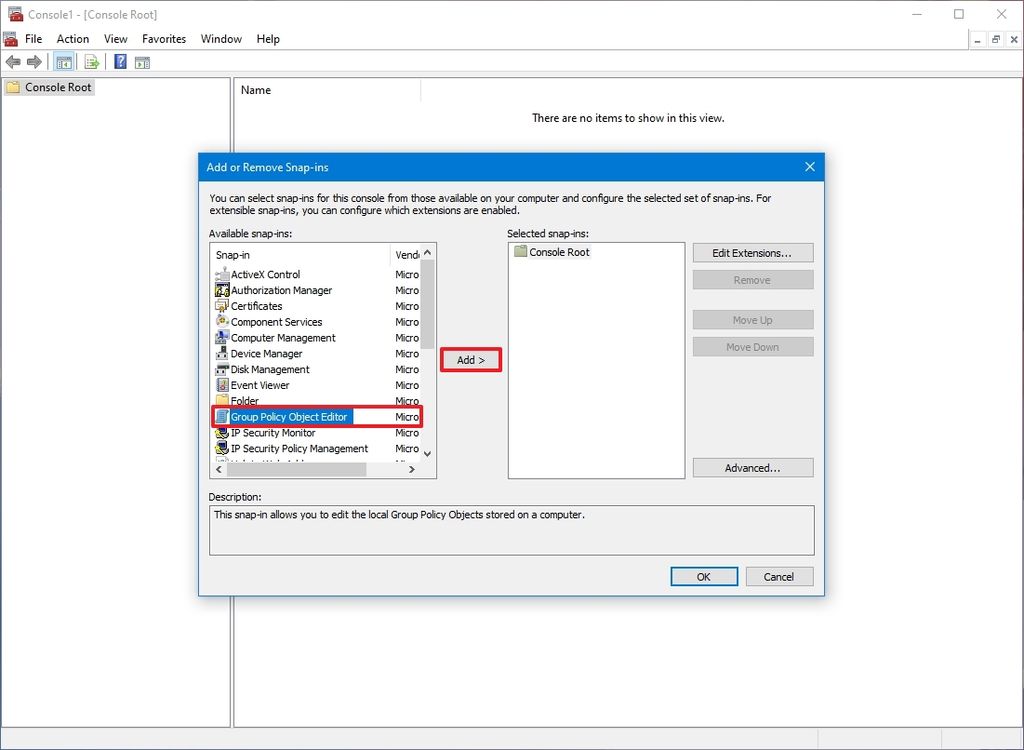The height and width of the screenshot is (750, 1024).
Task: Open the Favorites menu
Action: click(x=163, y=39)
